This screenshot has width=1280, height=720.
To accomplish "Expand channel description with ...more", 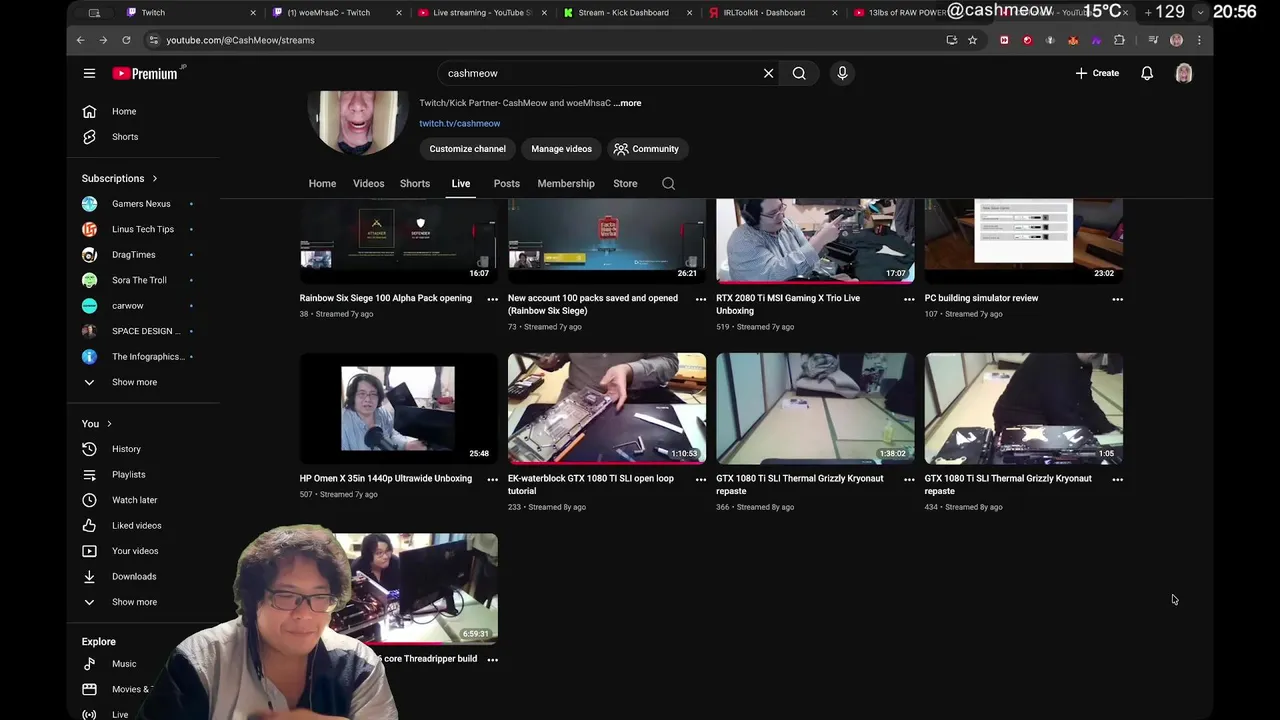I will point(628,103).
